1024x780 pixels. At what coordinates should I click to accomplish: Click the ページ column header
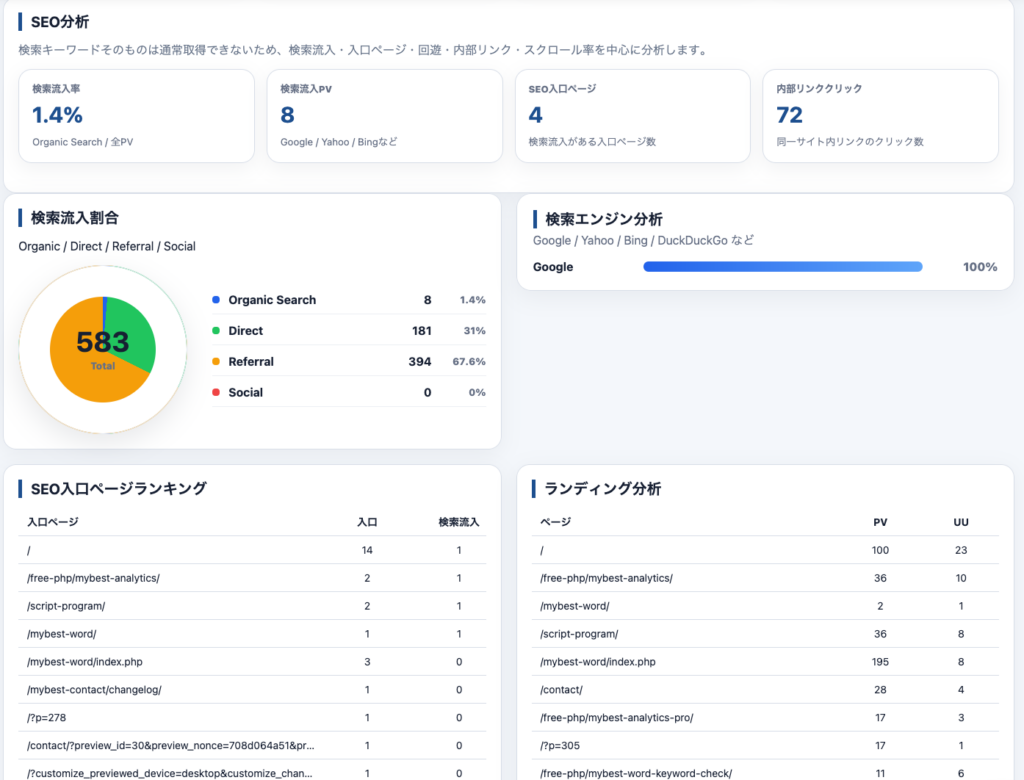[x=556, y=522]
